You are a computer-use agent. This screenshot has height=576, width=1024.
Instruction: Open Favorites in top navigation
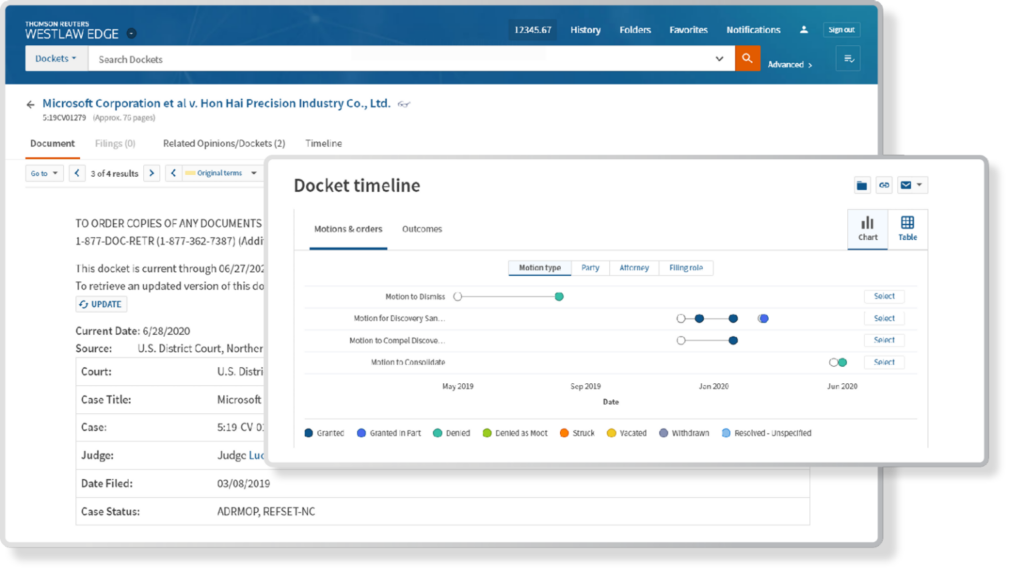point(688,30)
